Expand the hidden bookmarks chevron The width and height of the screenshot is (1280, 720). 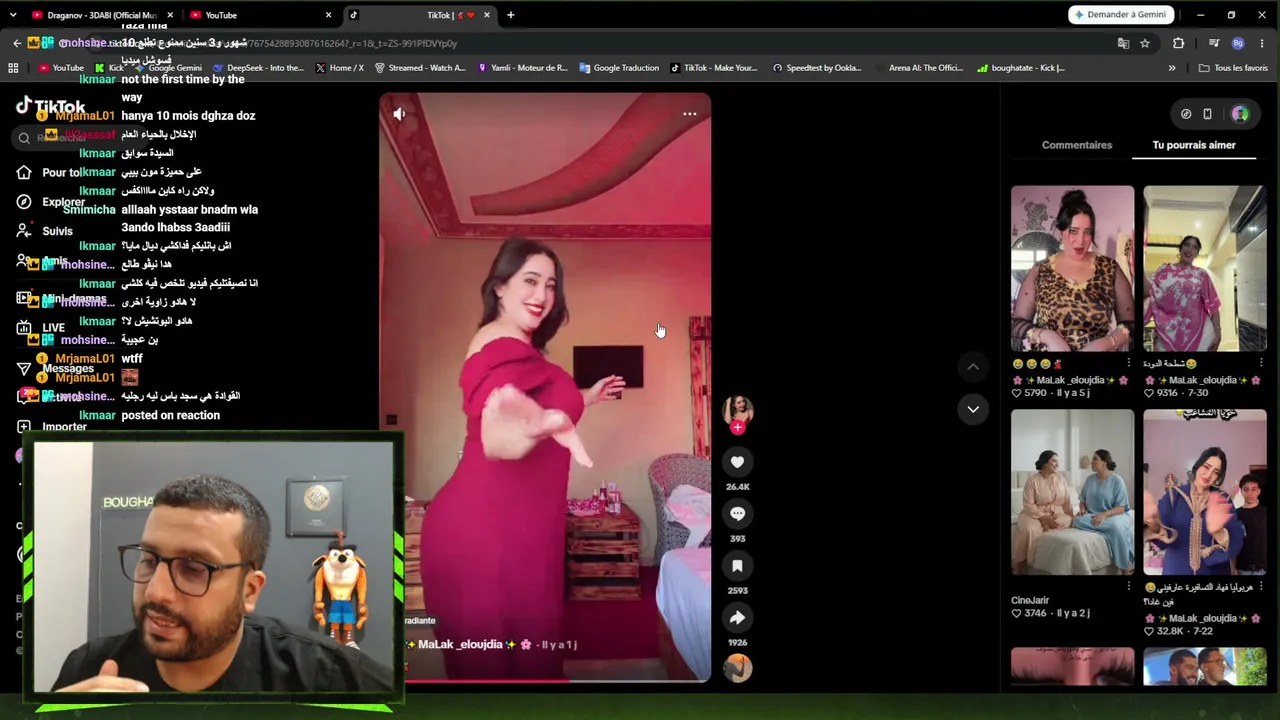tap(1172, 68)
